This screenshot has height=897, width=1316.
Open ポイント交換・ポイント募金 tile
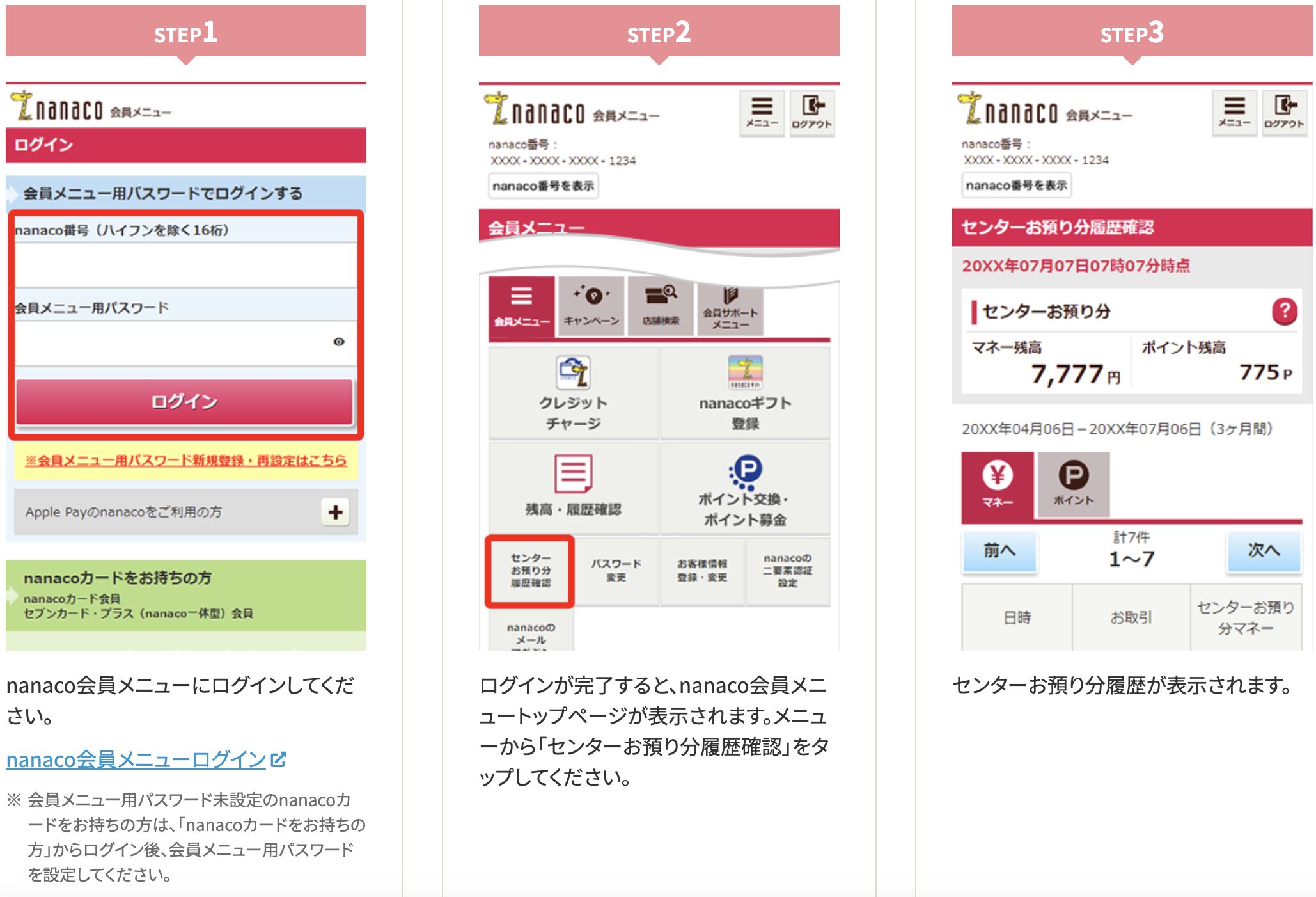click(745, 488)
